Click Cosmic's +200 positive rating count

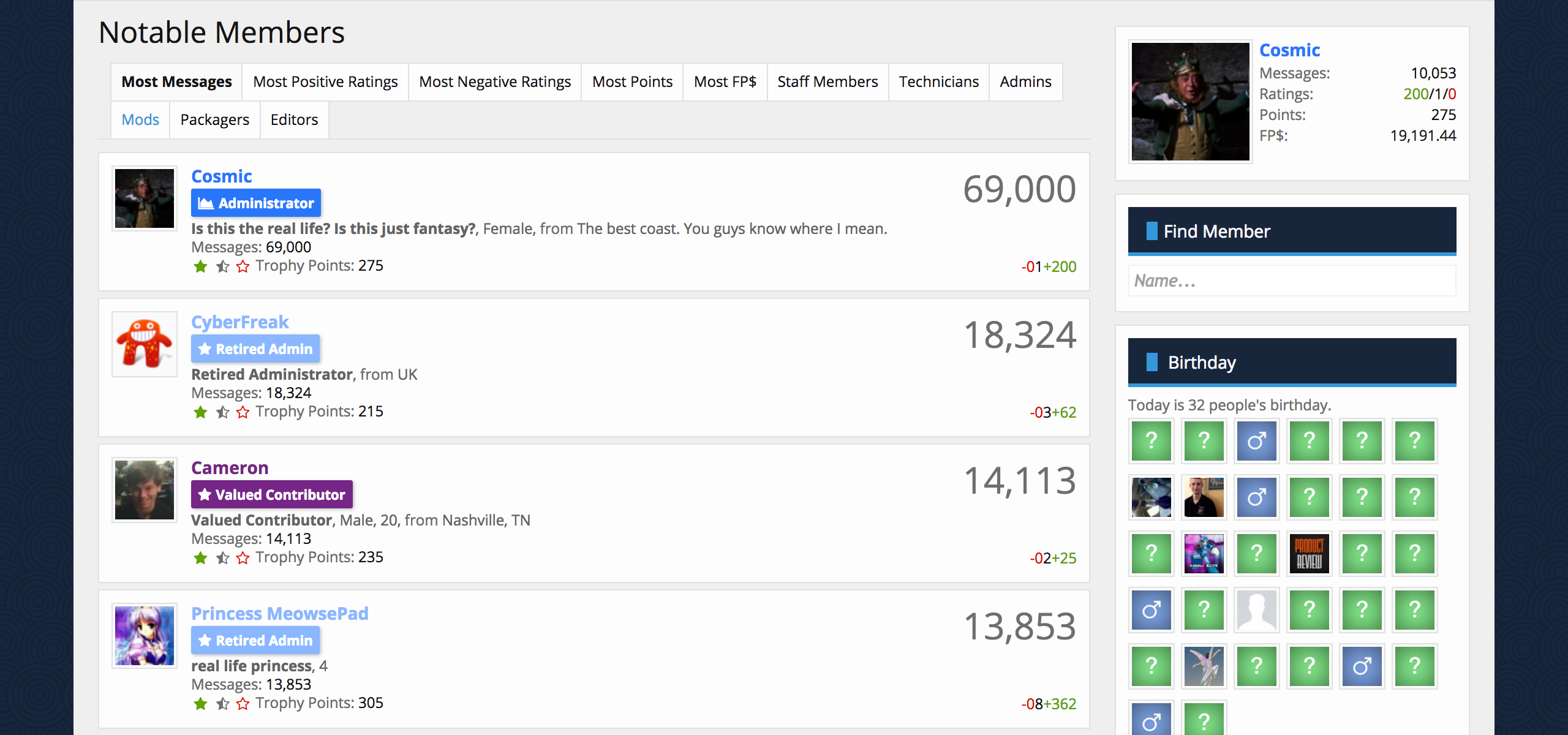(x=1060, y=267)
